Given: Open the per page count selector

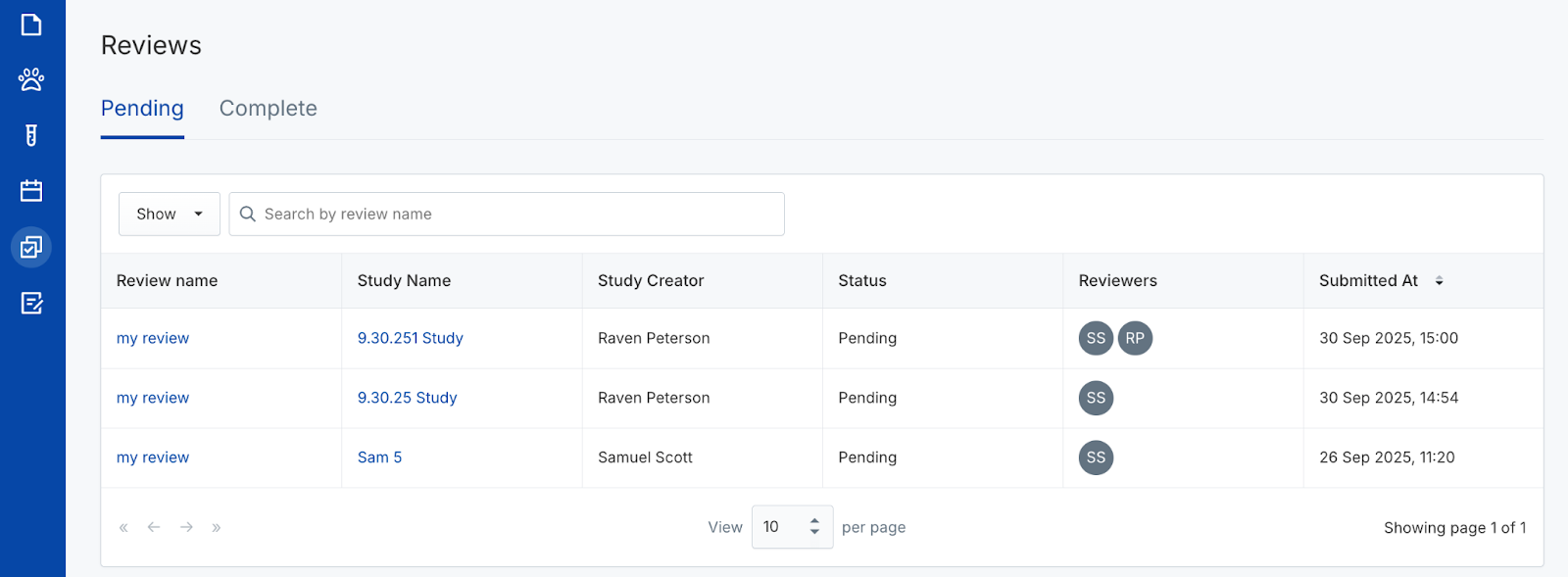Looking at the screenshot, I should coord(792,527).
